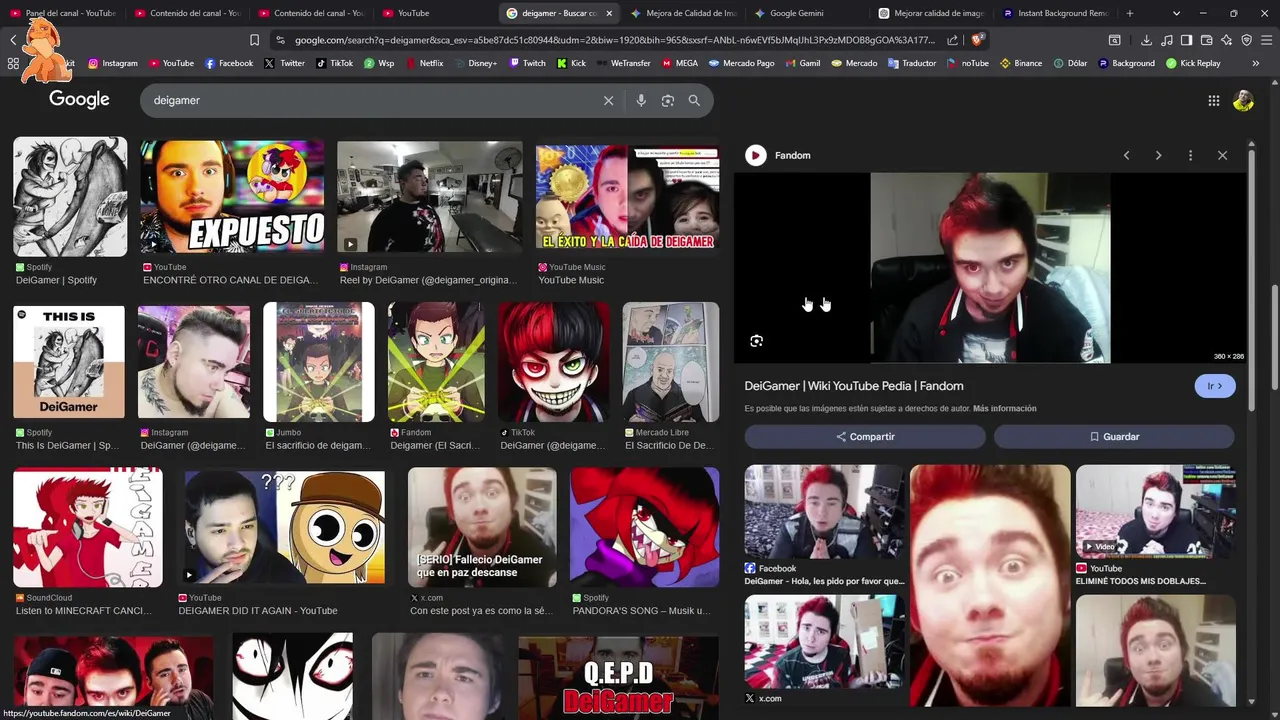Open the Más información copyright link
This screenshot has height=720, width=1280.
(1004, 408)
